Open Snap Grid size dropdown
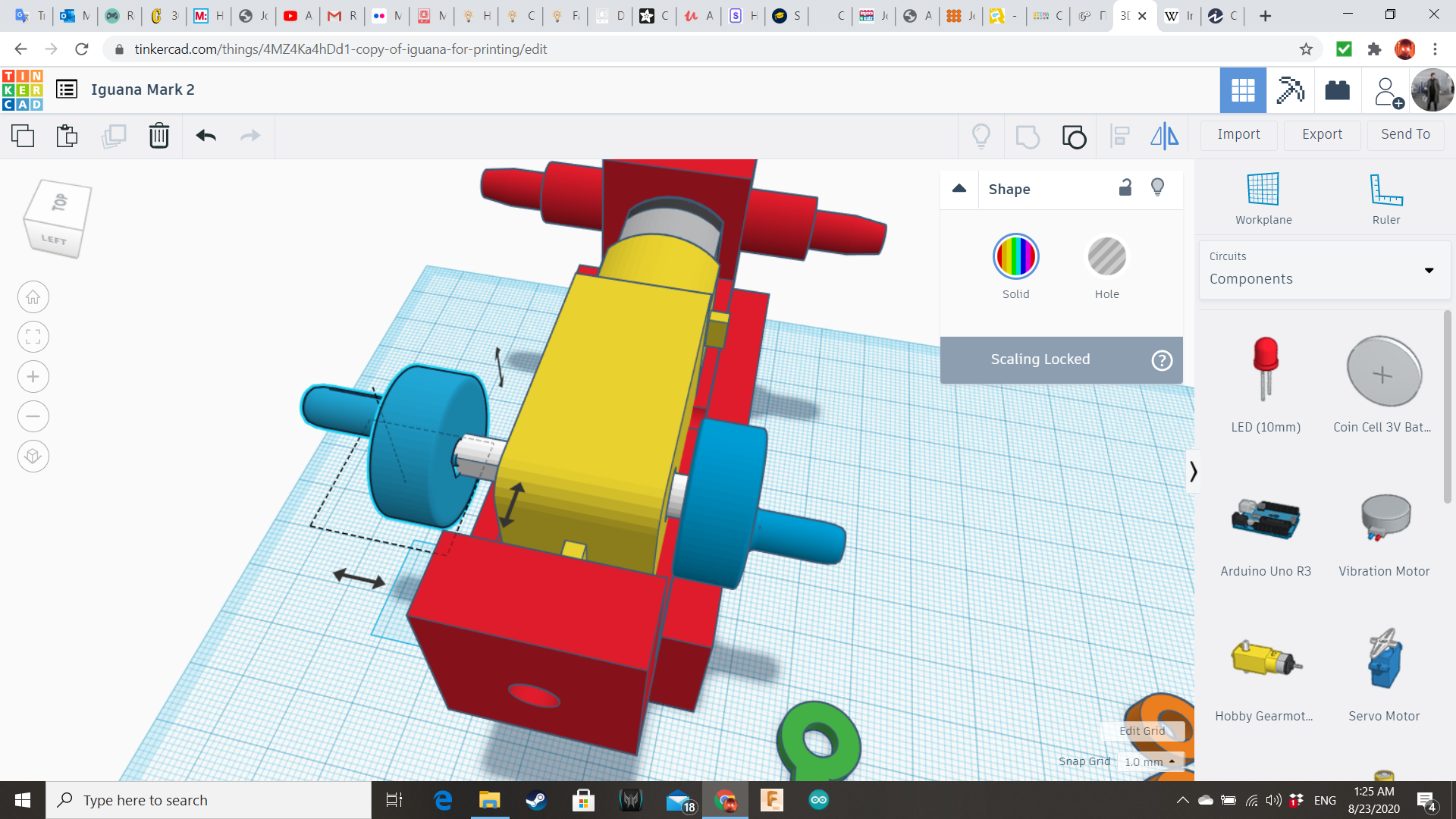This screenshot has height=819, width=1456. [x=1150, y=761]
